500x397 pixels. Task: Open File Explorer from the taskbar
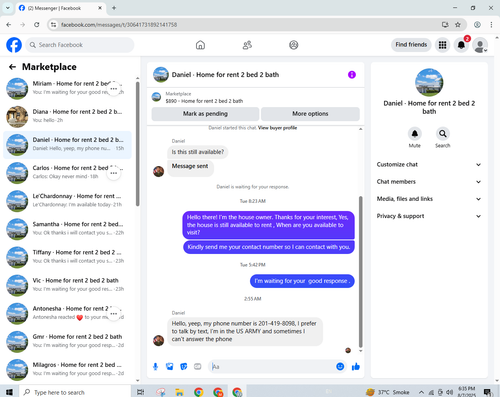click(x=179, y=392)
